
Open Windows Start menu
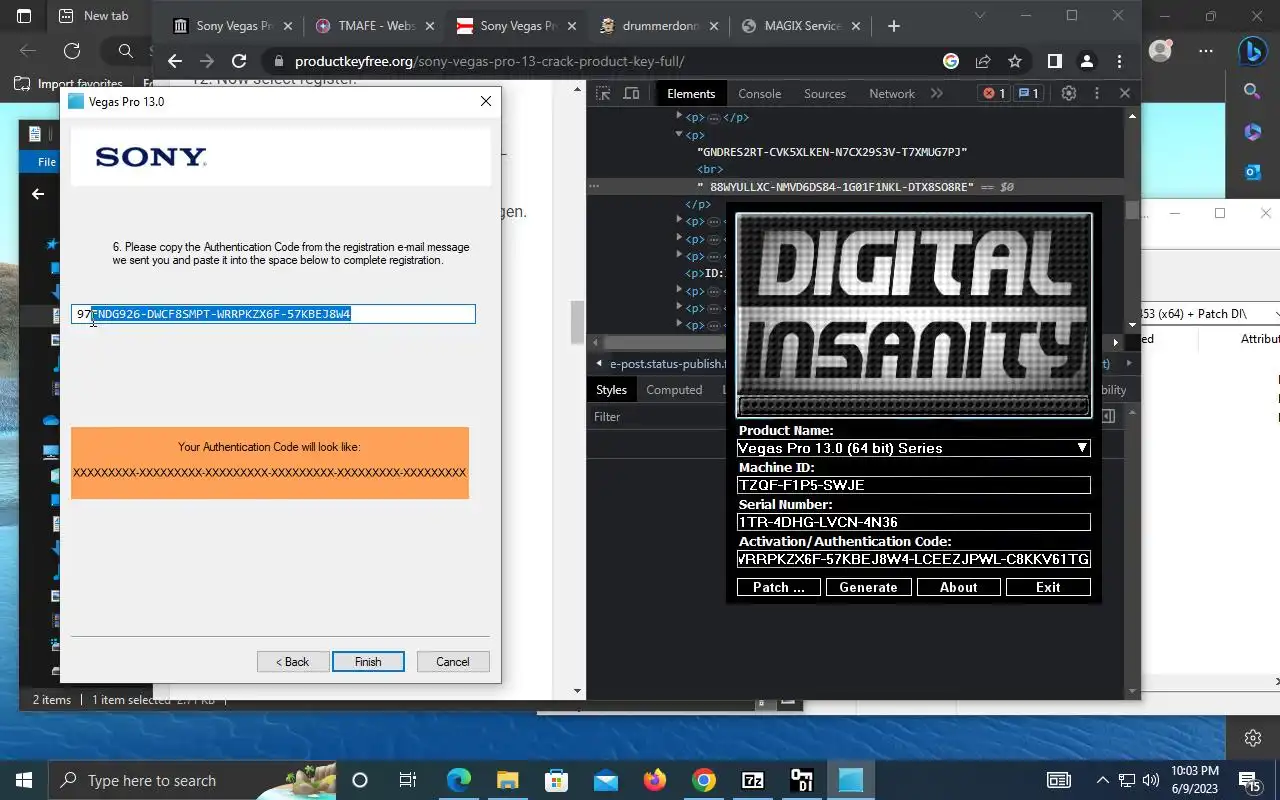pos(24,780)
